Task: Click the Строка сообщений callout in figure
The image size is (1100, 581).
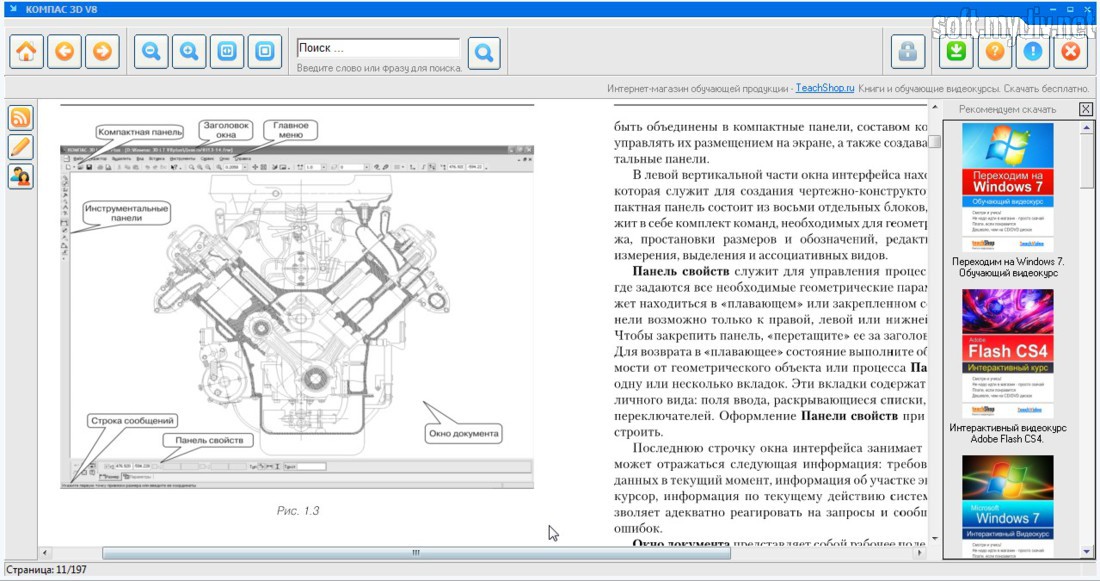Action: 133,421
